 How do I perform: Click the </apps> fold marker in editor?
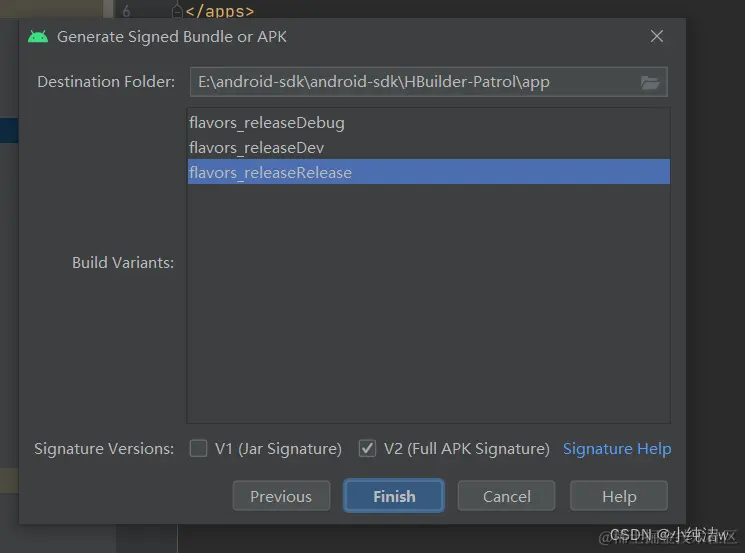(x=177, y=10)
